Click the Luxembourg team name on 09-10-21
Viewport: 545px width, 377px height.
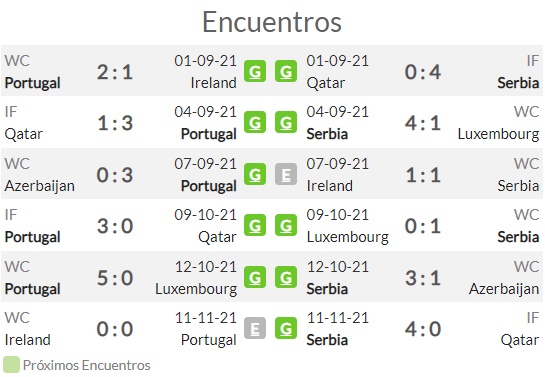348,237
